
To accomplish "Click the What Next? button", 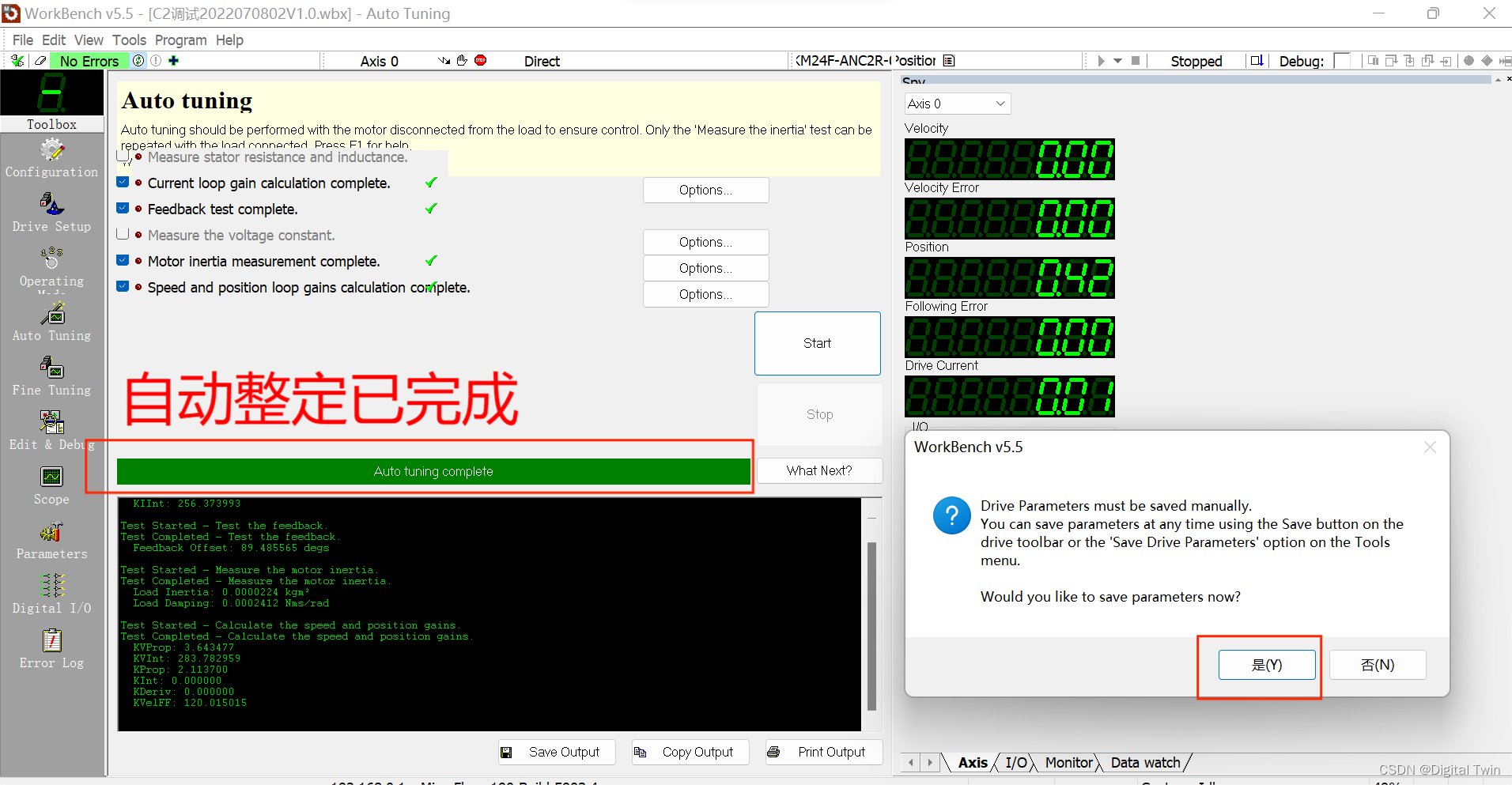I will pos(819,470).
